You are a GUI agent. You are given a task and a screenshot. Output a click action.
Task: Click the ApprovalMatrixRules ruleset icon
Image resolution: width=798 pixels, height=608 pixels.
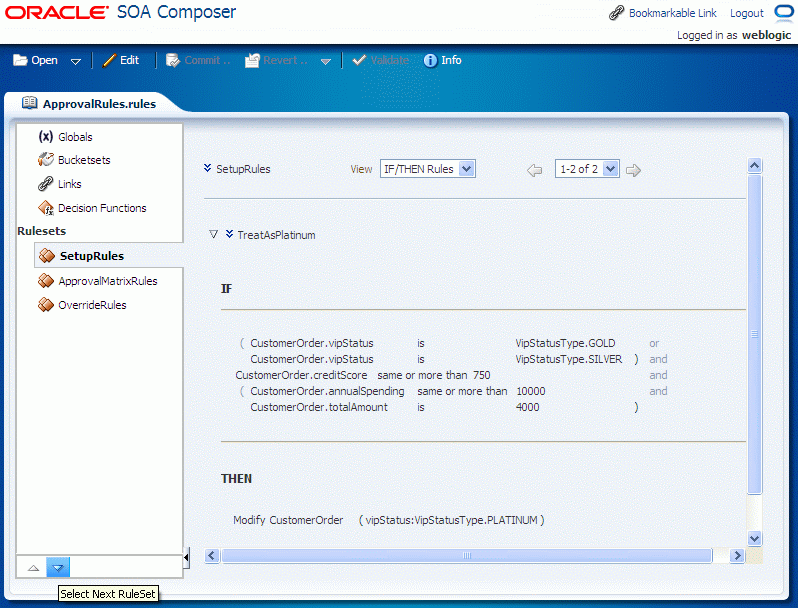(x=46, y=280)
